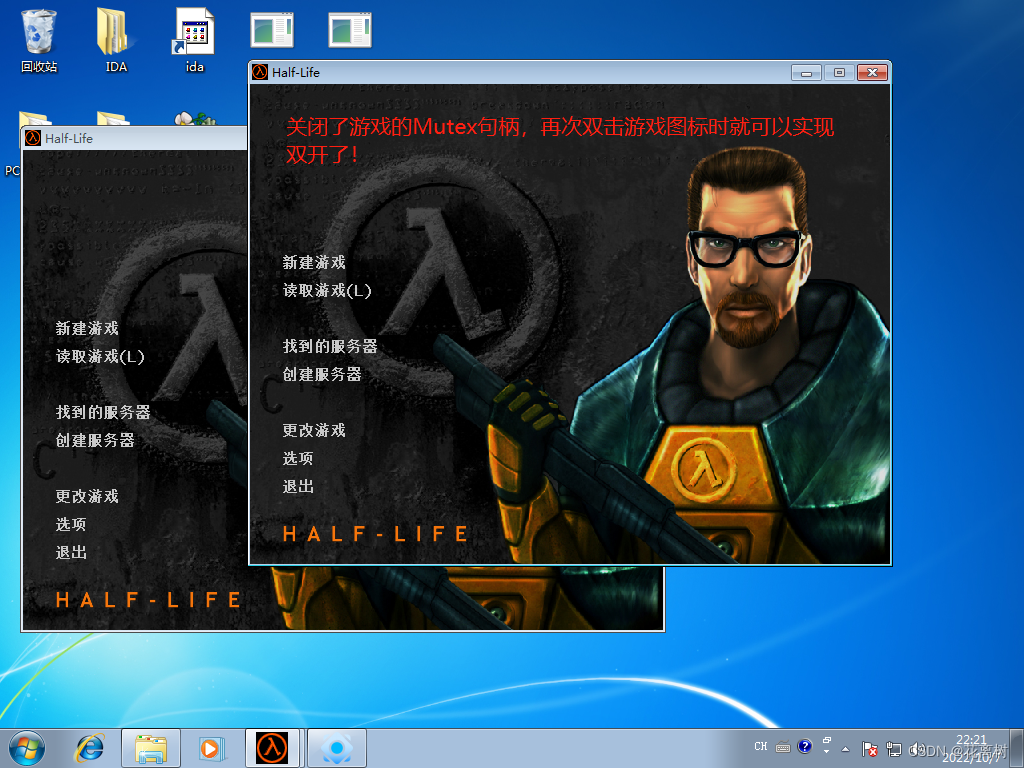Click the Show Desktop button at taskbar end
This screenshot has height=768, width=1024.
1017,748
